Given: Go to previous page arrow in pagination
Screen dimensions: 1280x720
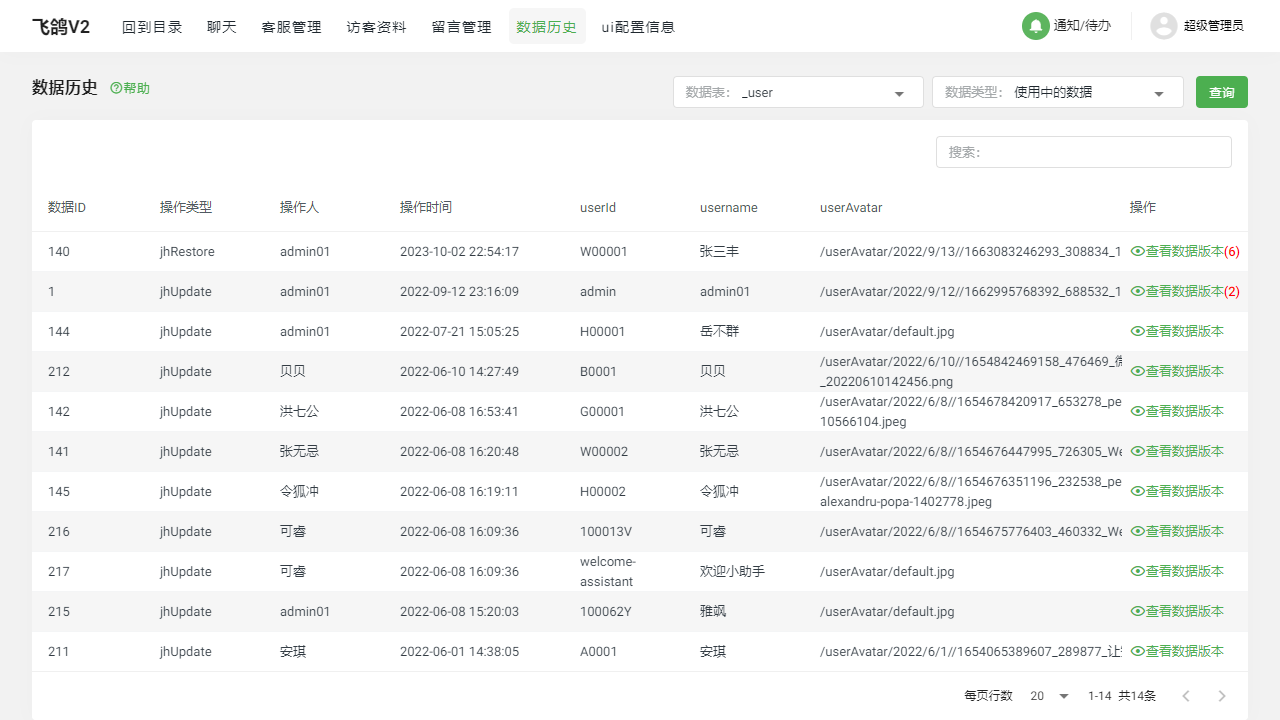Looking at the screenshot, I should (x=1186, y=696).
